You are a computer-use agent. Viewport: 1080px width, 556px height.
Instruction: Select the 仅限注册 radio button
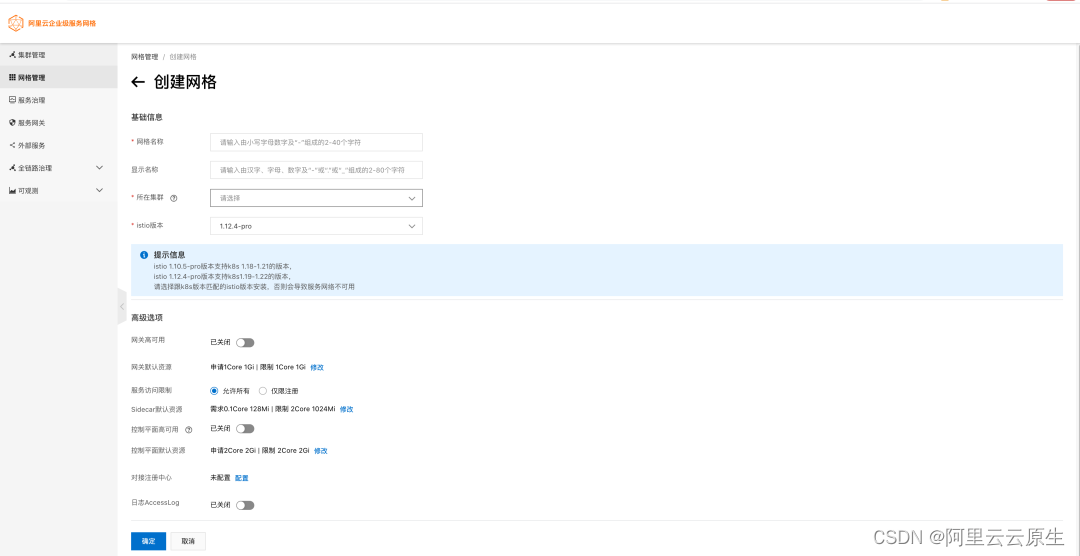coord(262,391)
